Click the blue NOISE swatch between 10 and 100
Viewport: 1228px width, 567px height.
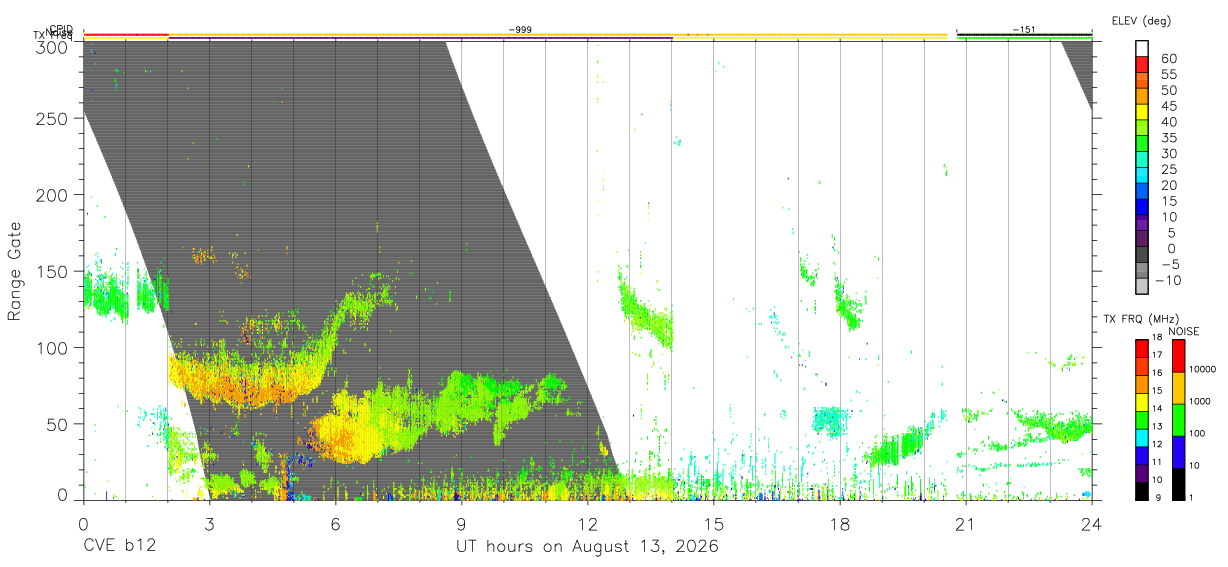point(1178,452)
